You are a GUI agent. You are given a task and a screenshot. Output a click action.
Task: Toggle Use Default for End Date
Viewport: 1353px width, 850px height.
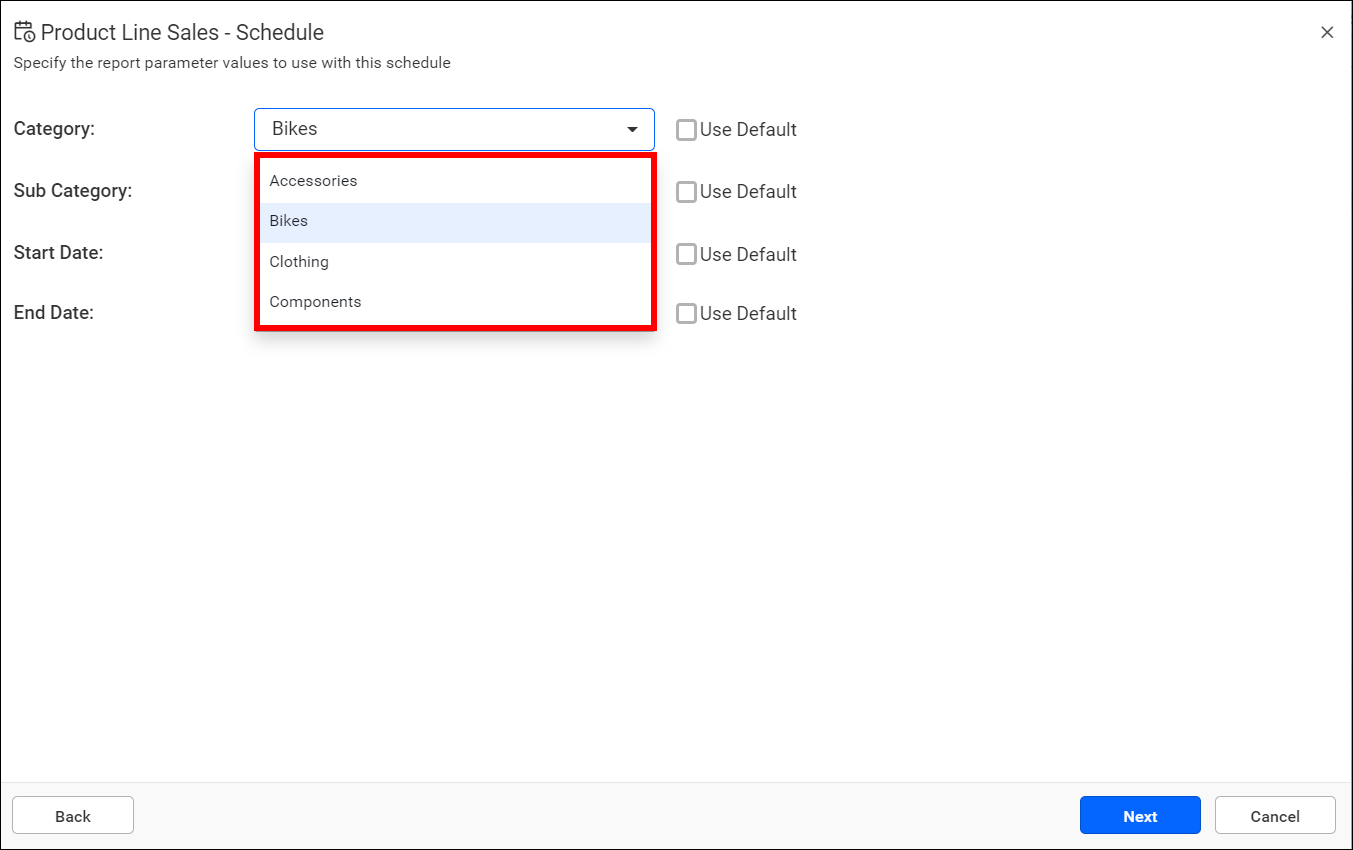pos(686,313)
